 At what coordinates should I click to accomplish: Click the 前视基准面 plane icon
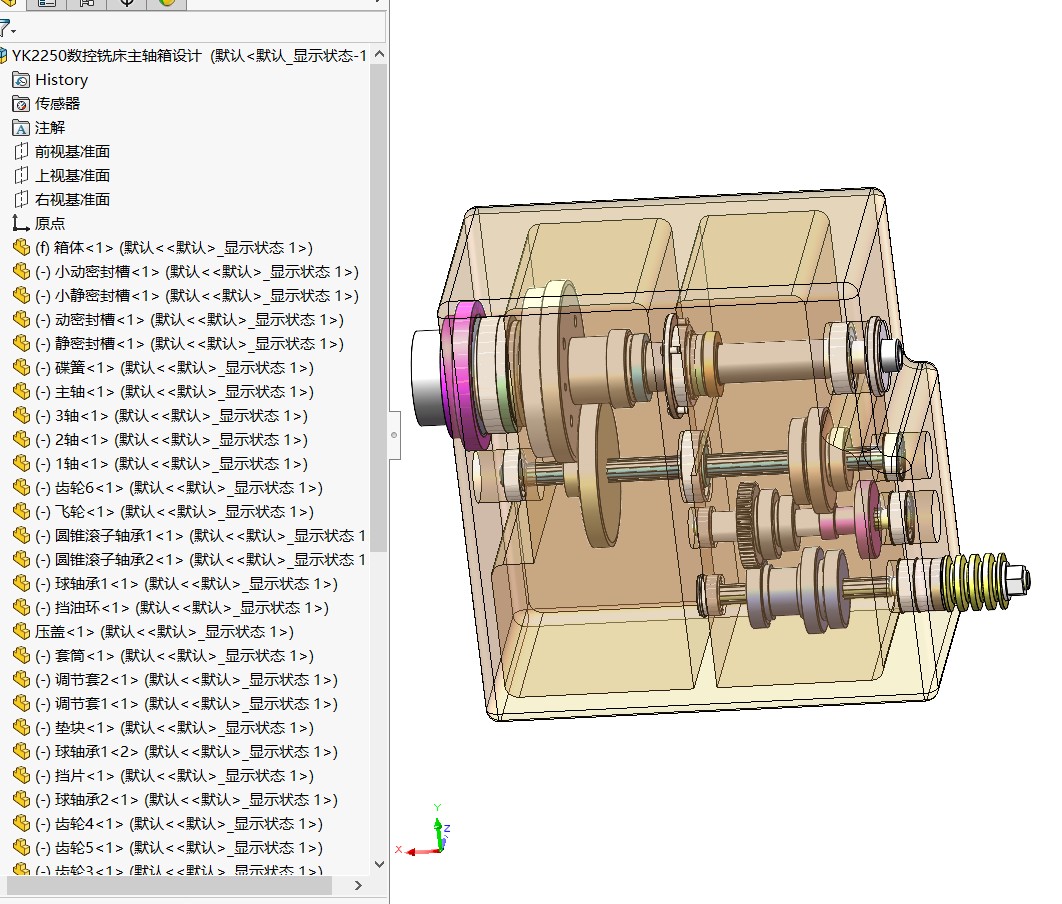[21, 152]
